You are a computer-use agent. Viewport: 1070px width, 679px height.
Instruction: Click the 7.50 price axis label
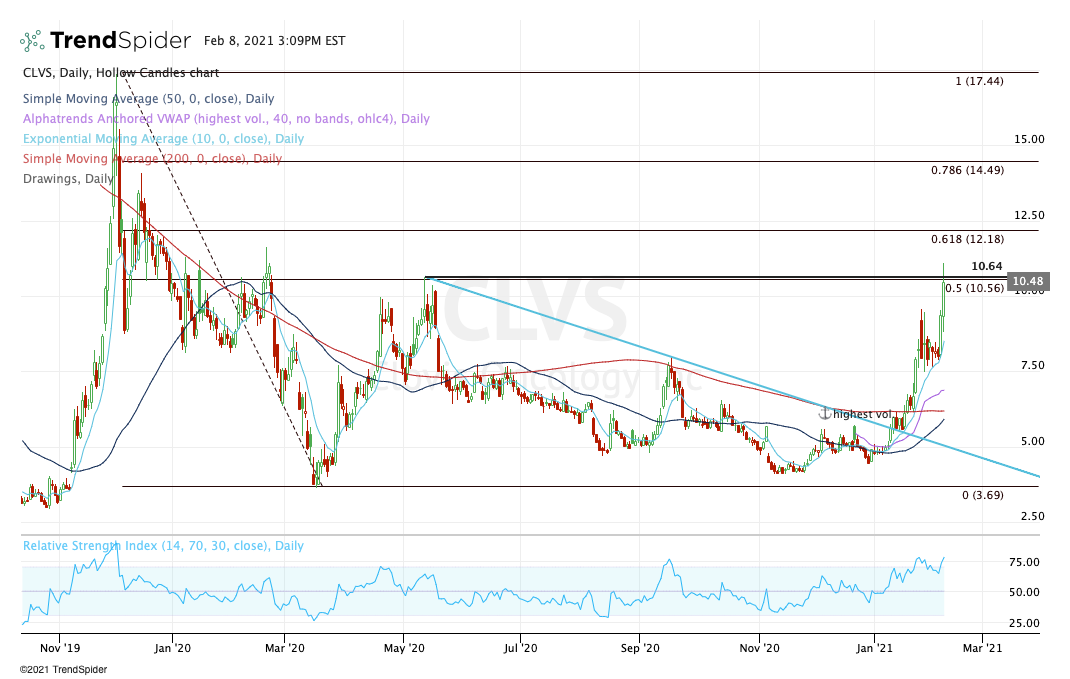point(1032,365)
